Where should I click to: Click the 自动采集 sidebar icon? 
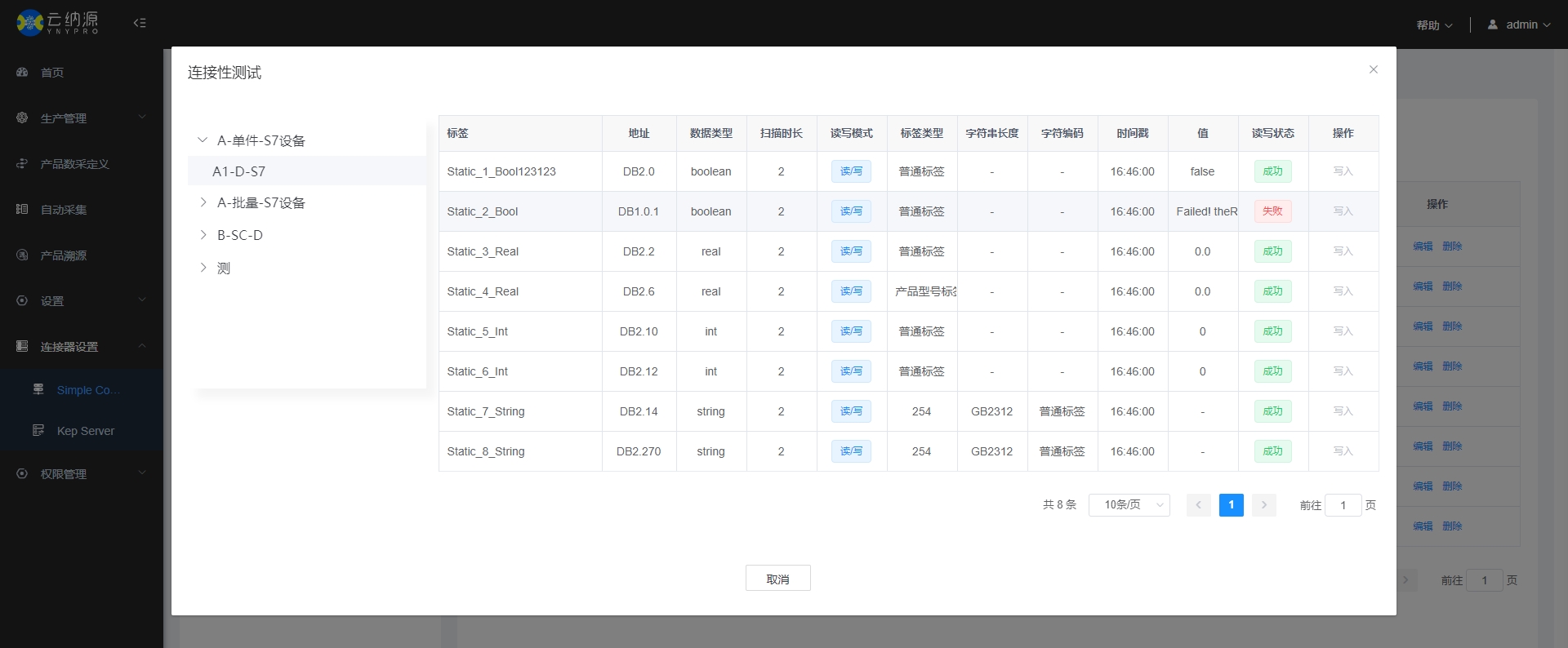click(22, 210)
